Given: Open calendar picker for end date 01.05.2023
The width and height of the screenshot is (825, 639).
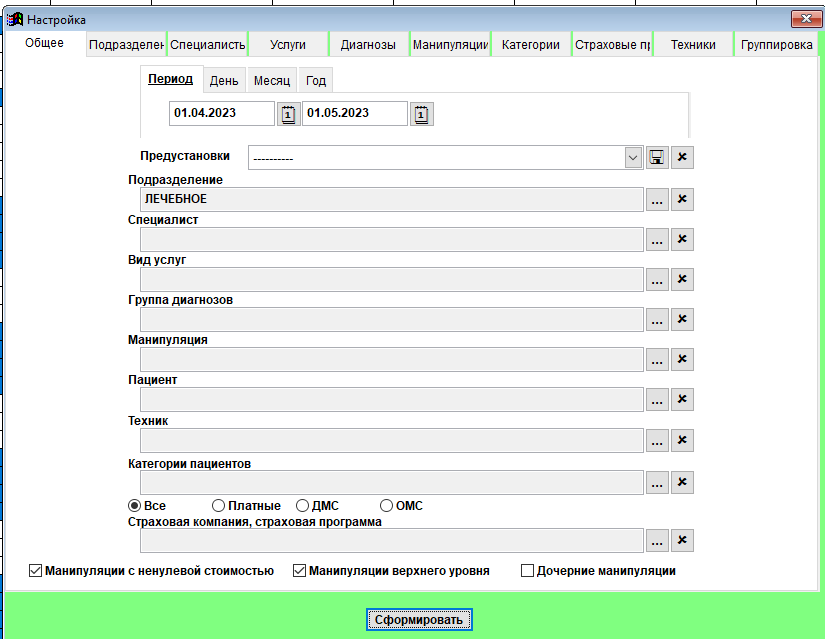Looking at the screenshot, I should 421,114.
